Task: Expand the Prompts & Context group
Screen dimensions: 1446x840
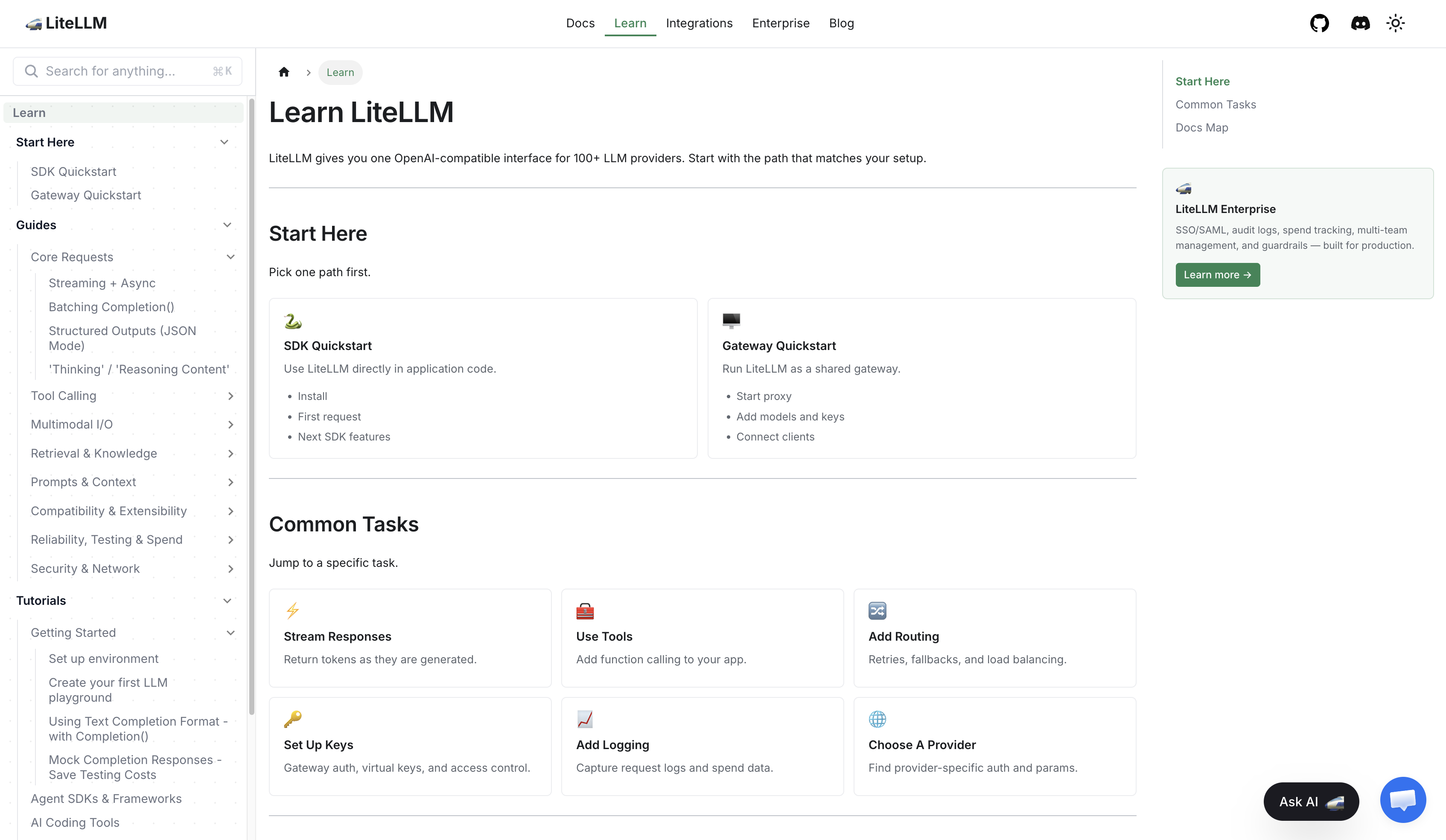Action: [230, 483]
